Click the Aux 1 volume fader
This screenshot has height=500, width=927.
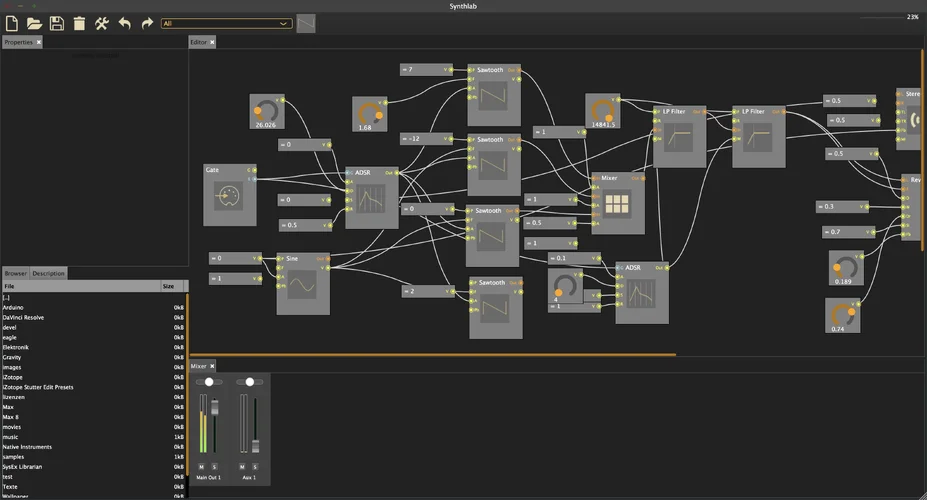[x=255, y=444]
